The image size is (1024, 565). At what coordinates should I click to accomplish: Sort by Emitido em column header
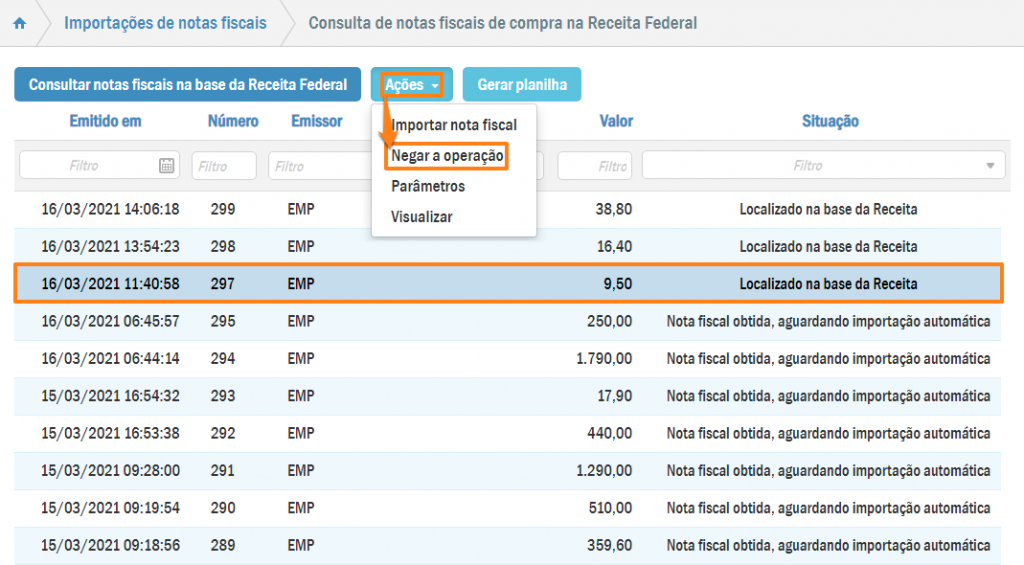[x=105, y=121]
